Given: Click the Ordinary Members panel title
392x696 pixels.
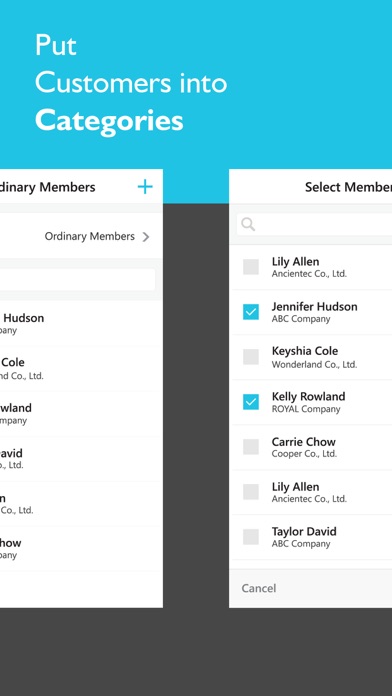Looking at the screenshot, I should tap(48, 187).
